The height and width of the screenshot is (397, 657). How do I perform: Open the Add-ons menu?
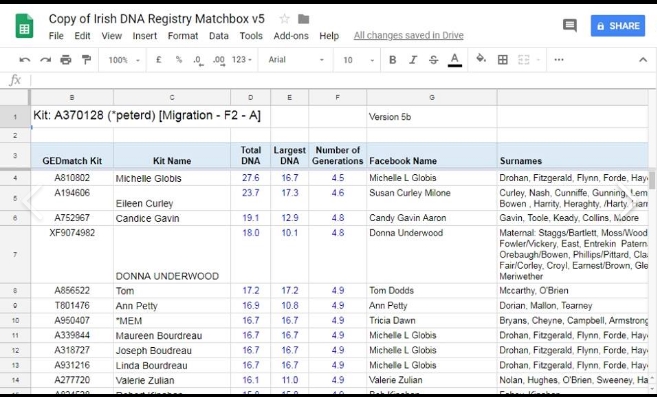(291, 36)
